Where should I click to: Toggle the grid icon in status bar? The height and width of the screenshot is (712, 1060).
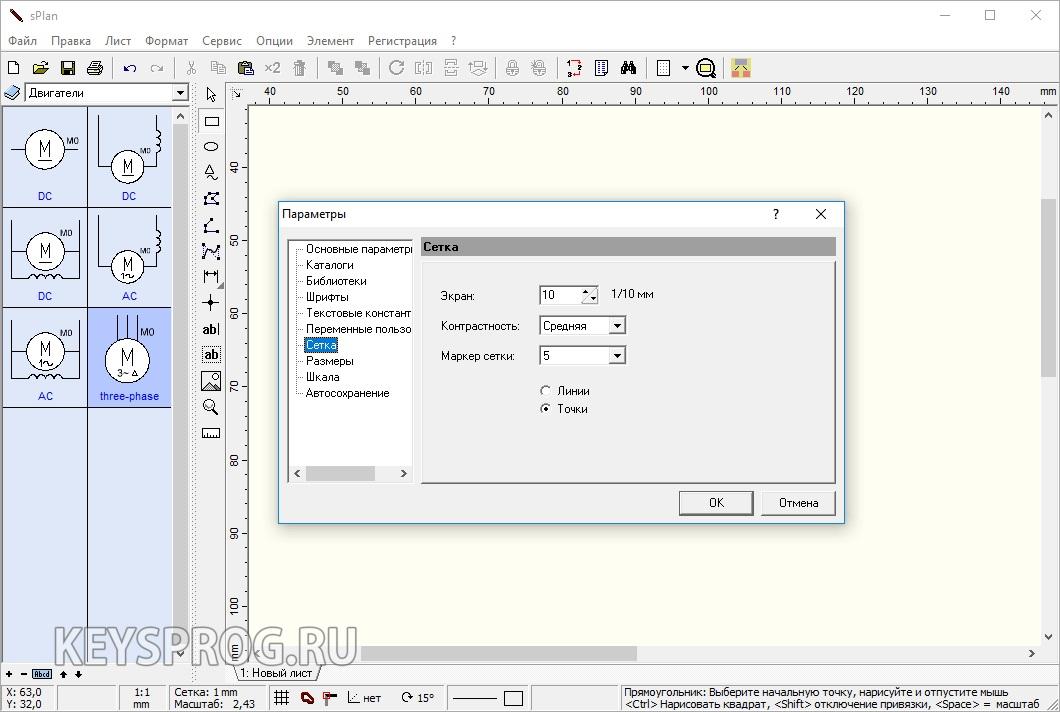click(x=282, y=697)
